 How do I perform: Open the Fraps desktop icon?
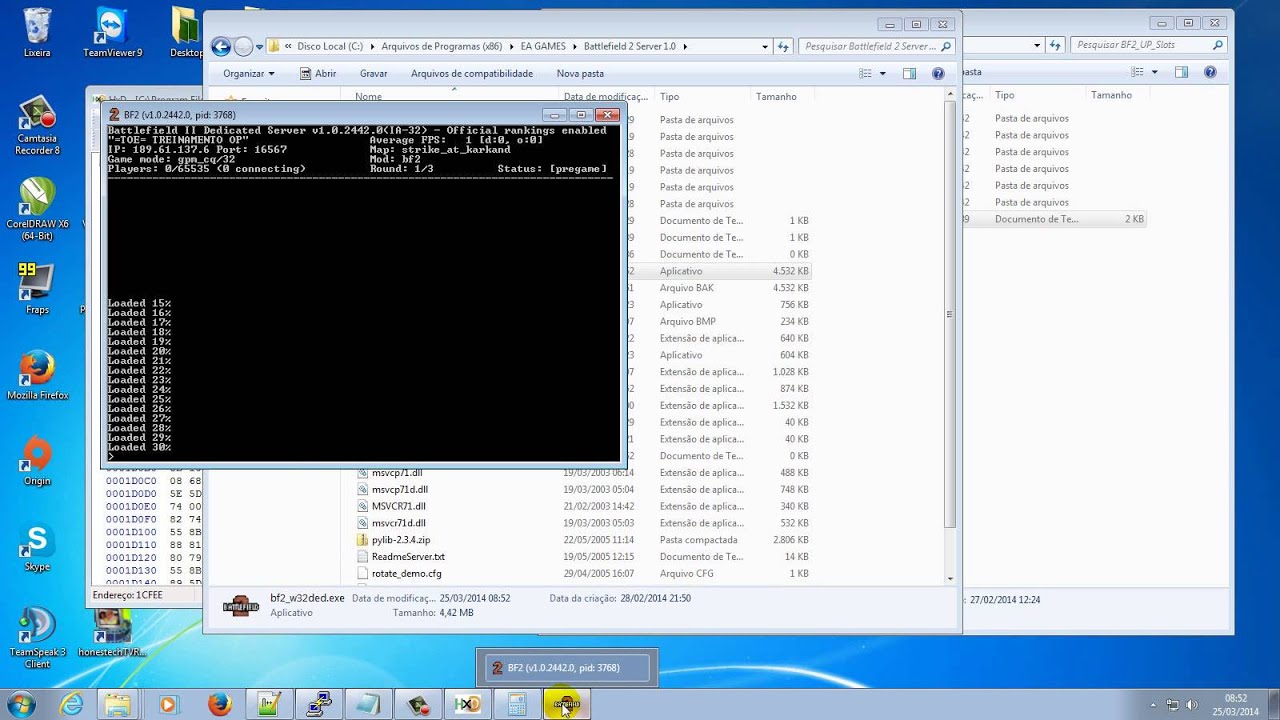[x=37, y=288]
